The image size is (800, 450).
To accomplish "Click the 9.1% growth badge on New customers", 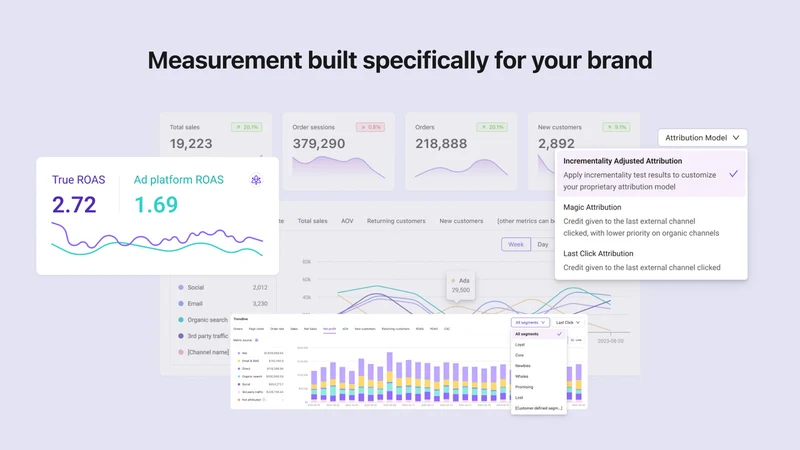I will pos(616,127).
